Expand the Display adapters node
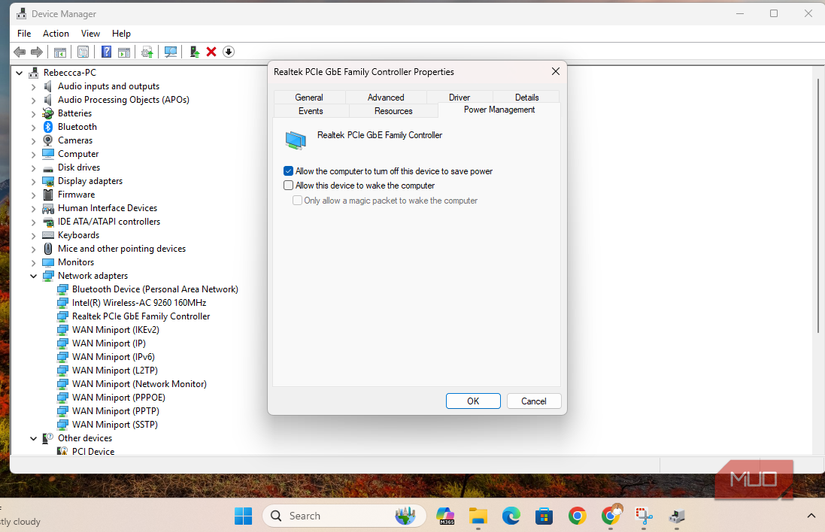 [x=34, y=182]
